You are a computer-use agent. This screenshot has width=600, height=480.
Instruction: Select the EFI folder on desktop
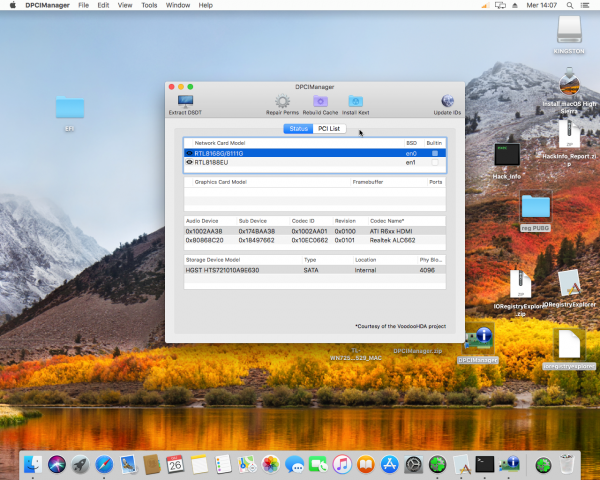point(70,108)
